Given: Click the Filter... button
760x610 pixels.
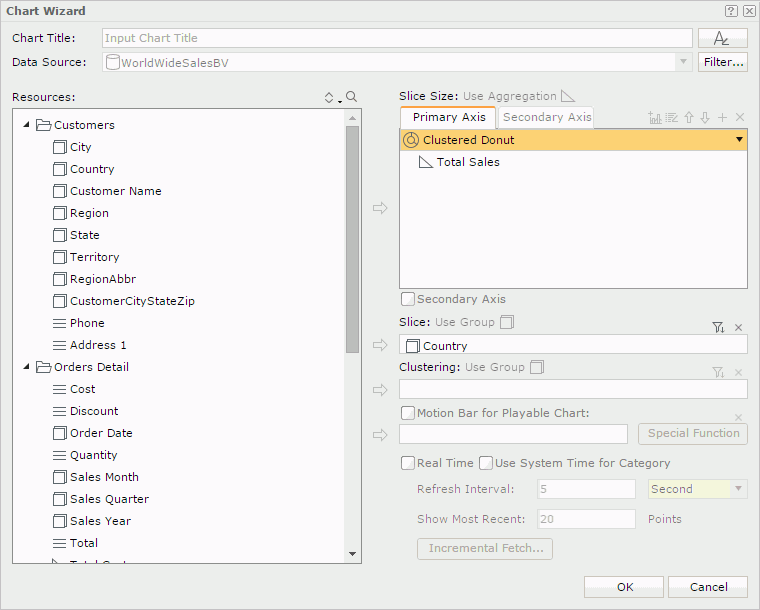Looking at the screenshot, I should tap(723, 62).
